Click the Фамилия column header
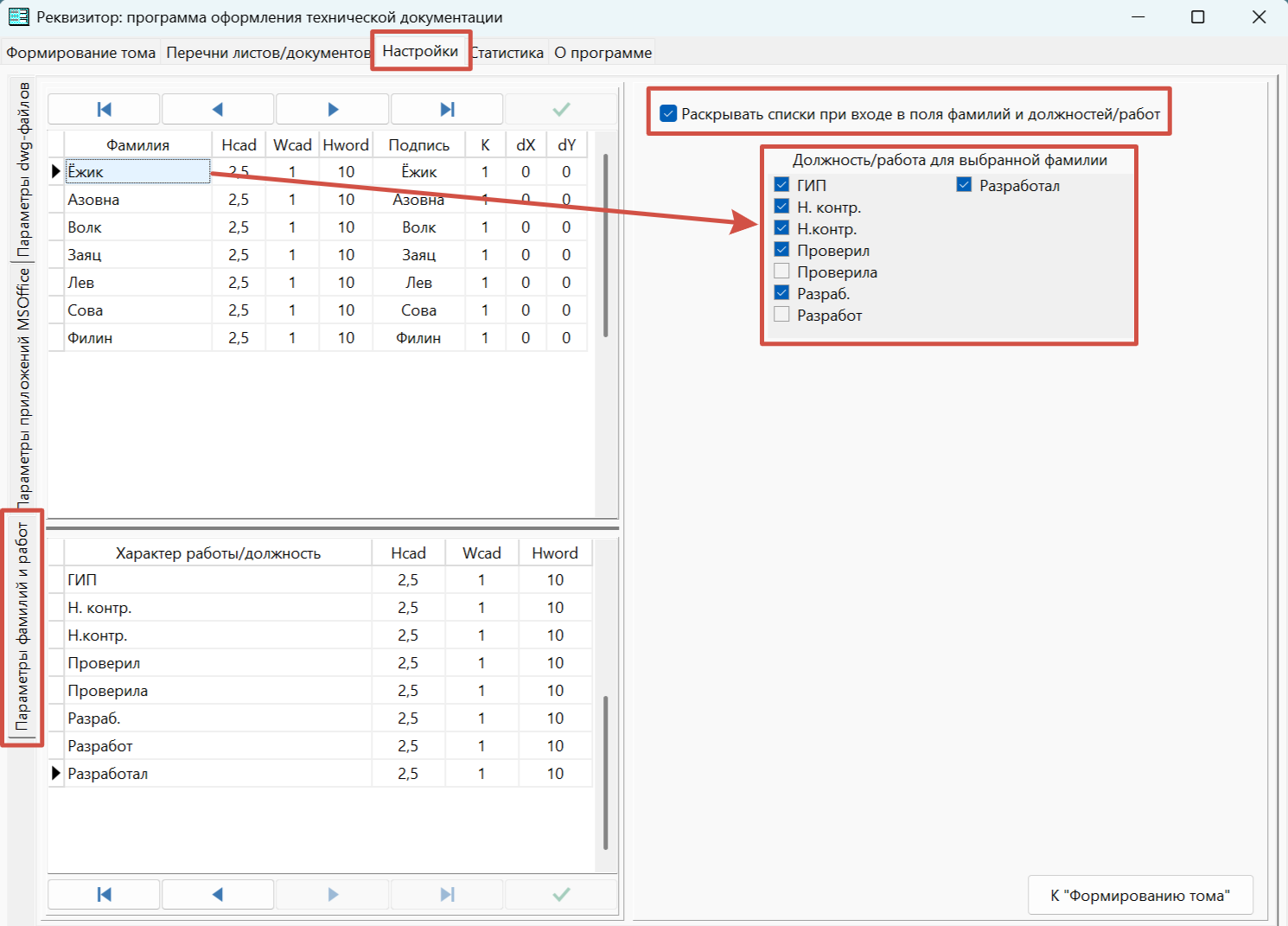Image resolution: width=1288 pixels, height=926 pixels. (138, 144)
